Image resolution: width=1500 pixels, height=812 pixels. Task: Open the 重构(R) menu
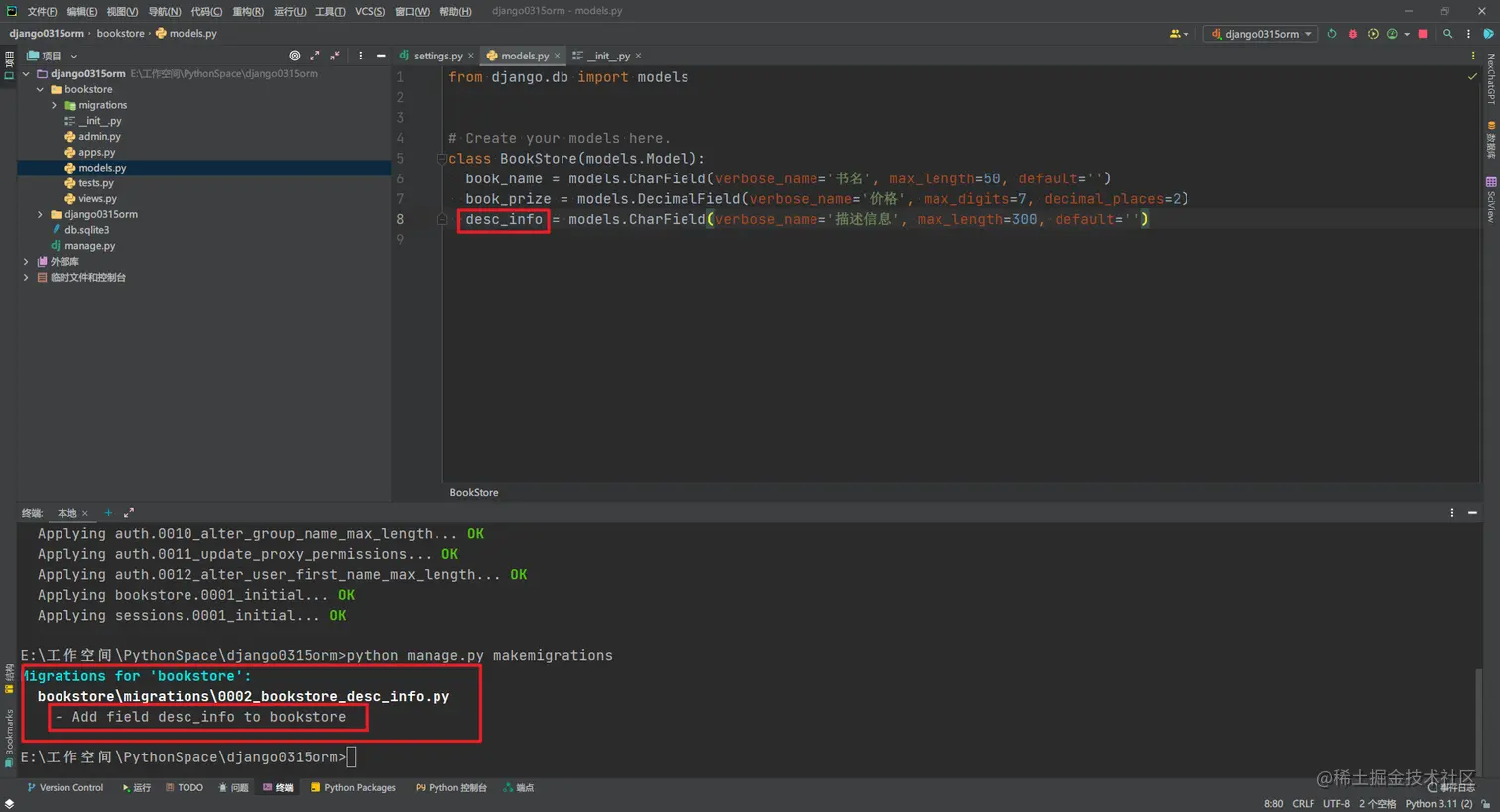pyautogui.click(x=248, y=11)
